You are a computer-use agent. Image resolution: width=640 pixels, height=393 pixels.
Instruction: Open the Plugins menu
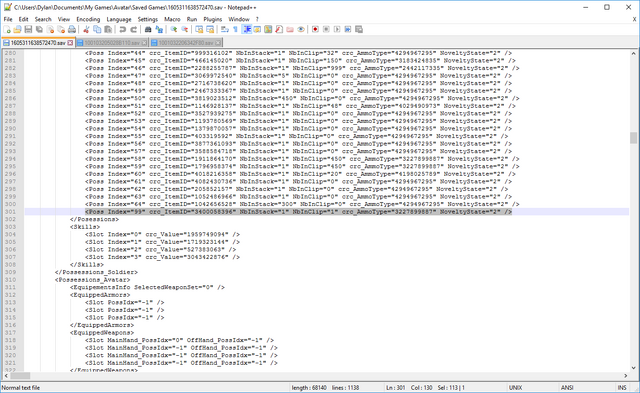(213, 19)
